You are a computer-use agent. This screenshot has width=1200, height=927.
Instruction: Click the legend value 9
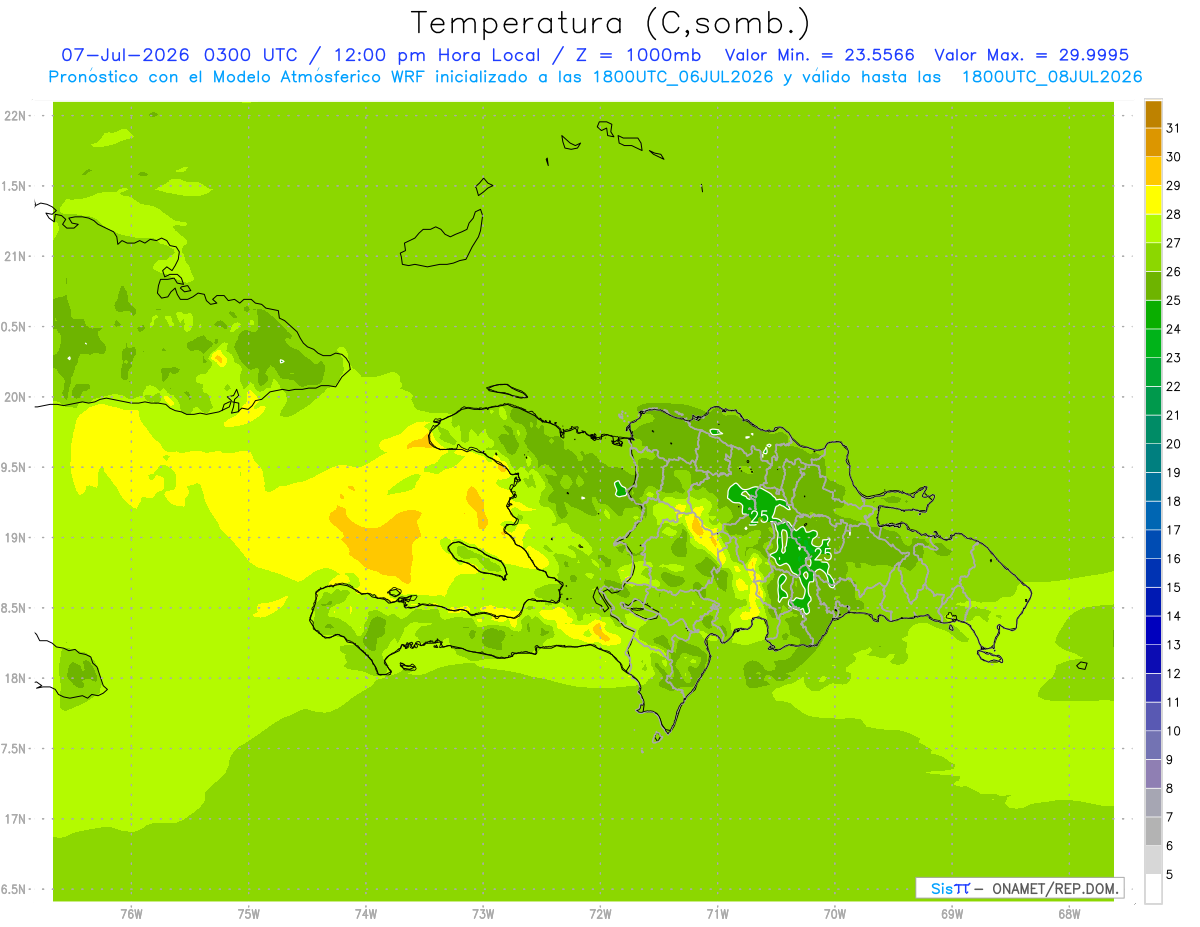click(x=1171, y=760)
